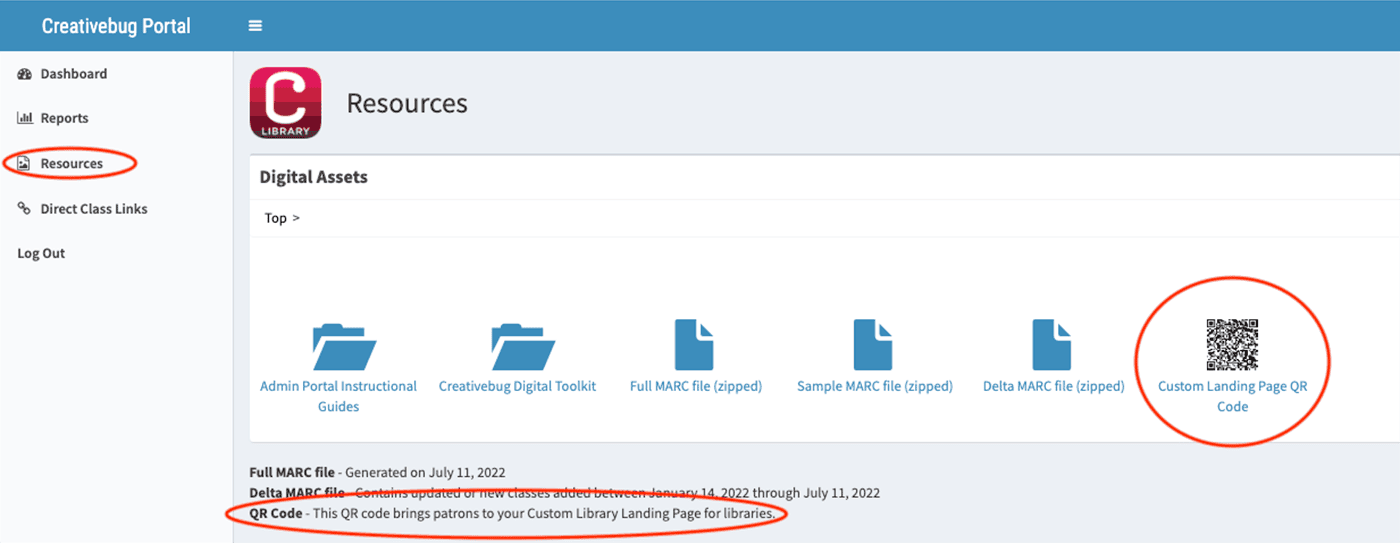Download Full MARC file (zipped) link
The width and height of the screenshot is (1400, 543).
[696, 386]
